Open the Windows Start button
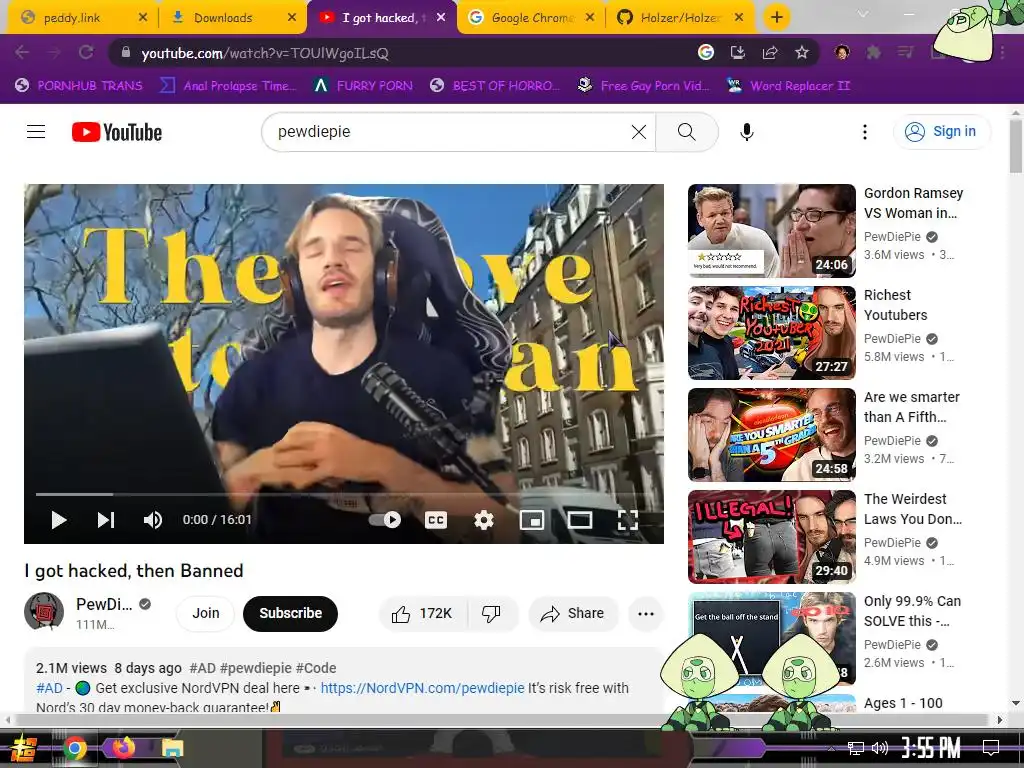 22,748
